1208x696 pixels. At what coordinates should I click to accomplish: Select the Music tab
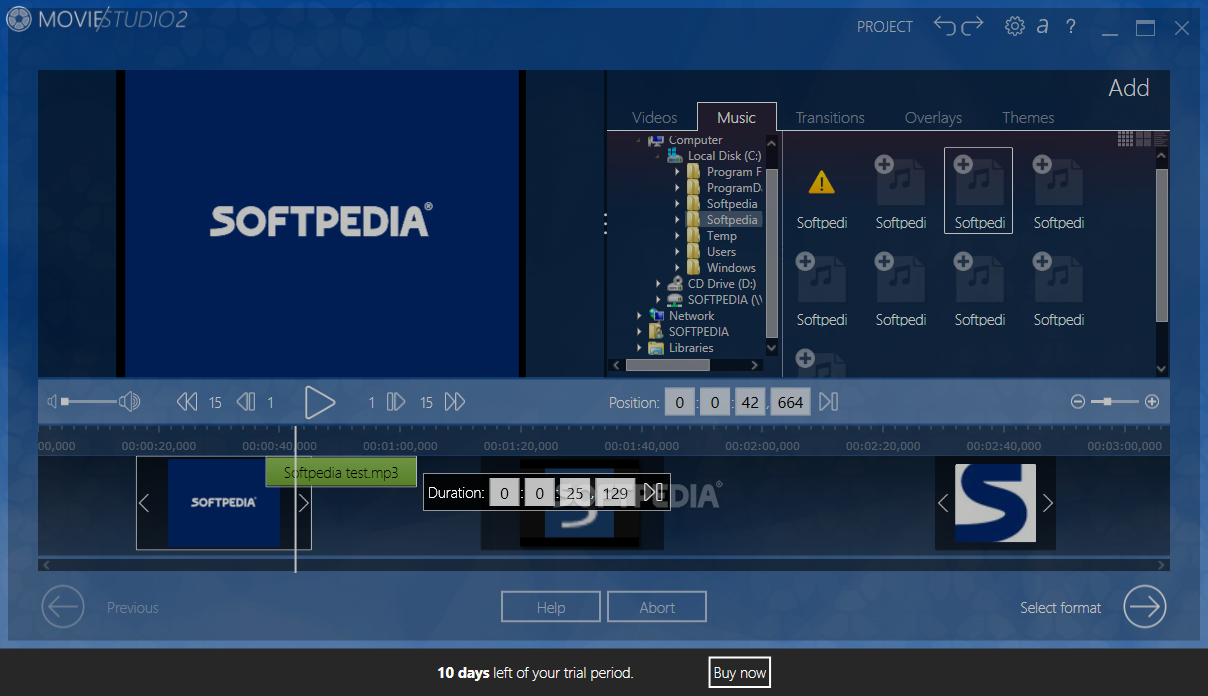[737, 117]
